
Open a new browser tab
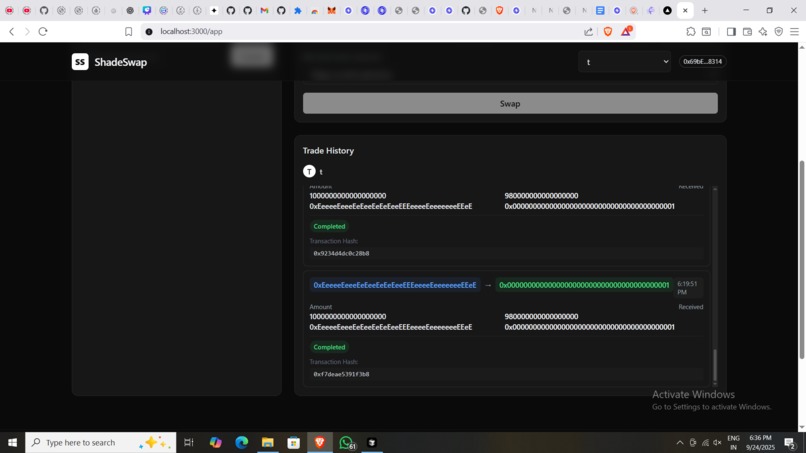(705, 10)
